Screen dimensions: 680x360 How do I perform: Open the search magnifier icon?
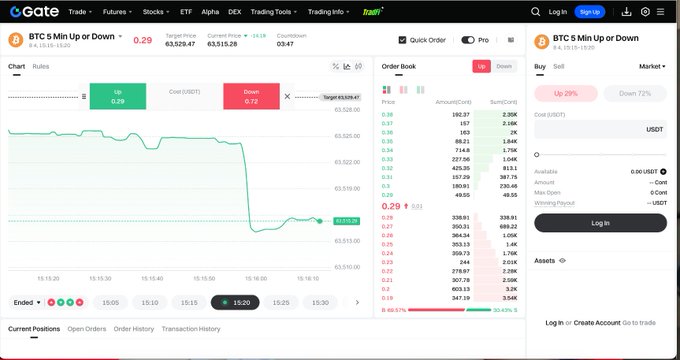[536, 12]
